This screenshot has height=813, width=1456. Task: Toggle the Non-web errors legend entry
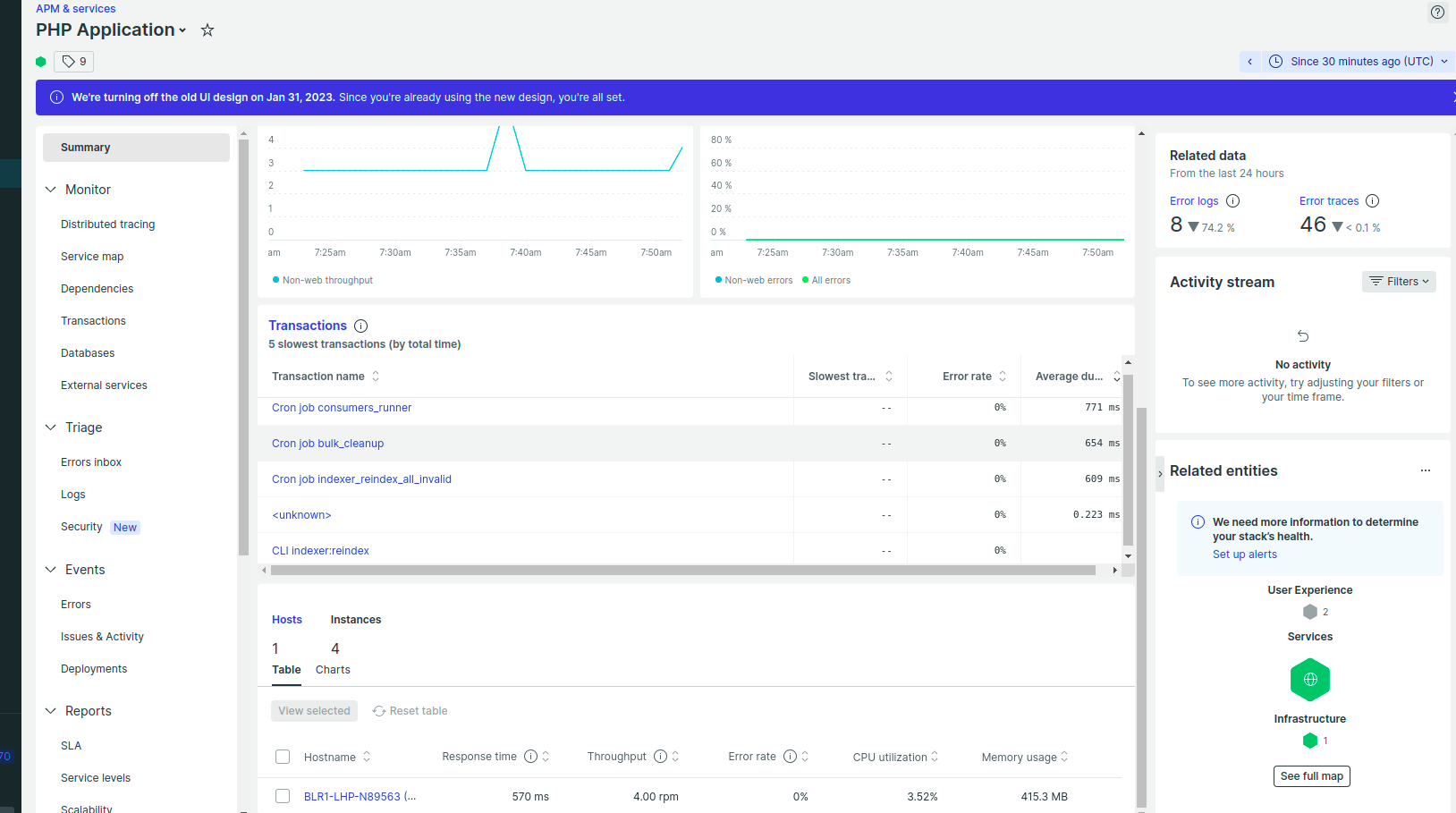coord(754,280)
